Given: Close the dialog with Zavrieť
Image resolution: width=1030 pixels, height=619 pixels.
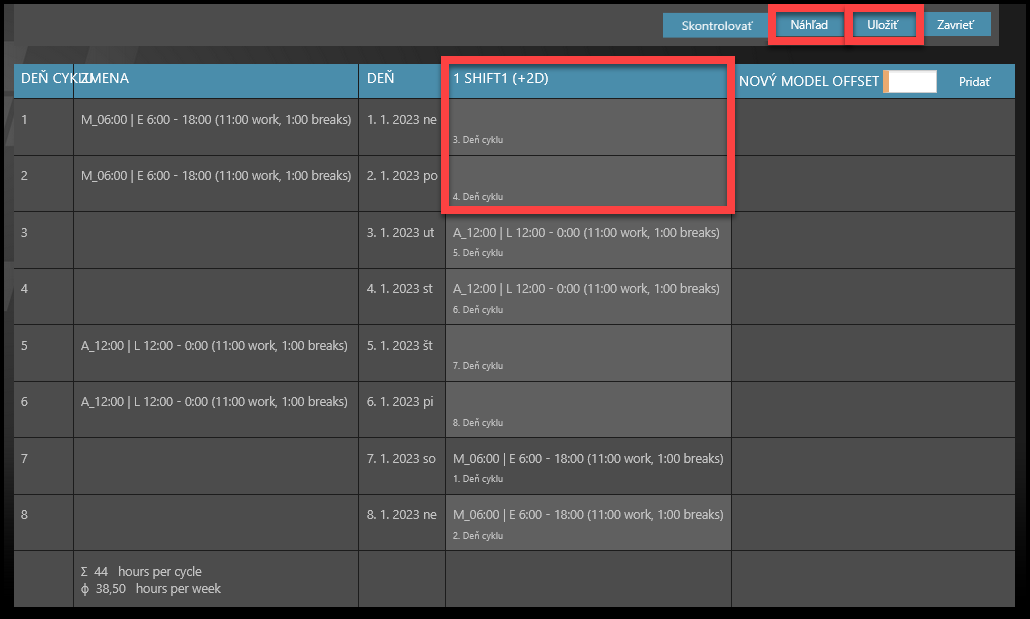Looking at the screenshot, I should click(x=956, y=25).
